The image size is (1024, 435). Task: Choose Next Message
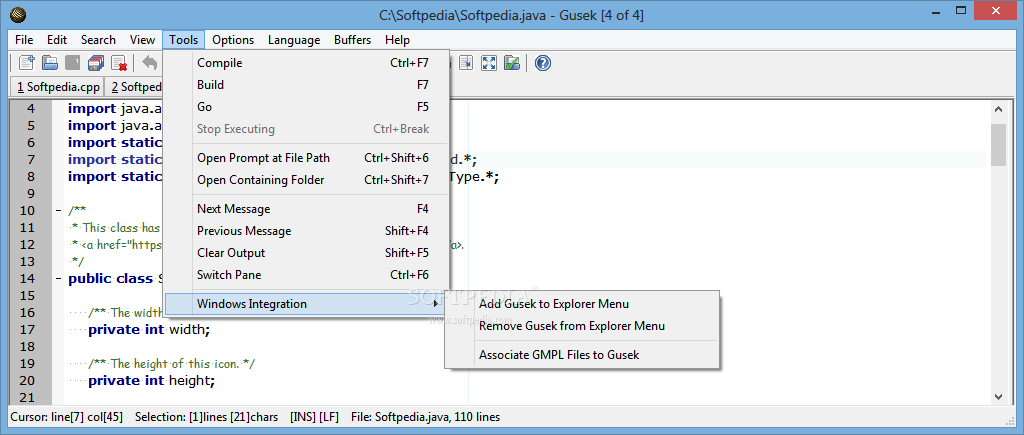(x=306, y=209)
